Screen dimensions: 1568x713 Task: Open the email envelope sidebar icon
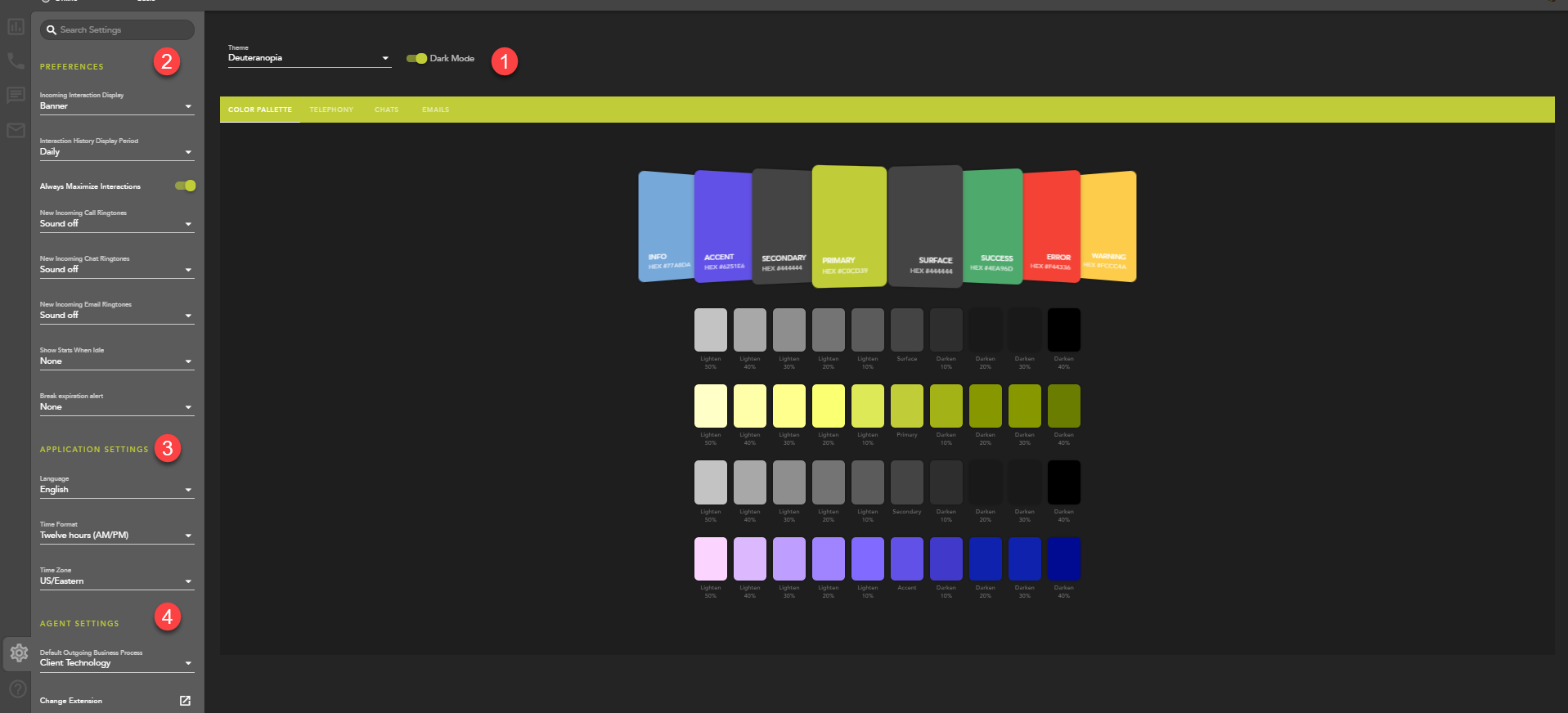coord(16,130)
